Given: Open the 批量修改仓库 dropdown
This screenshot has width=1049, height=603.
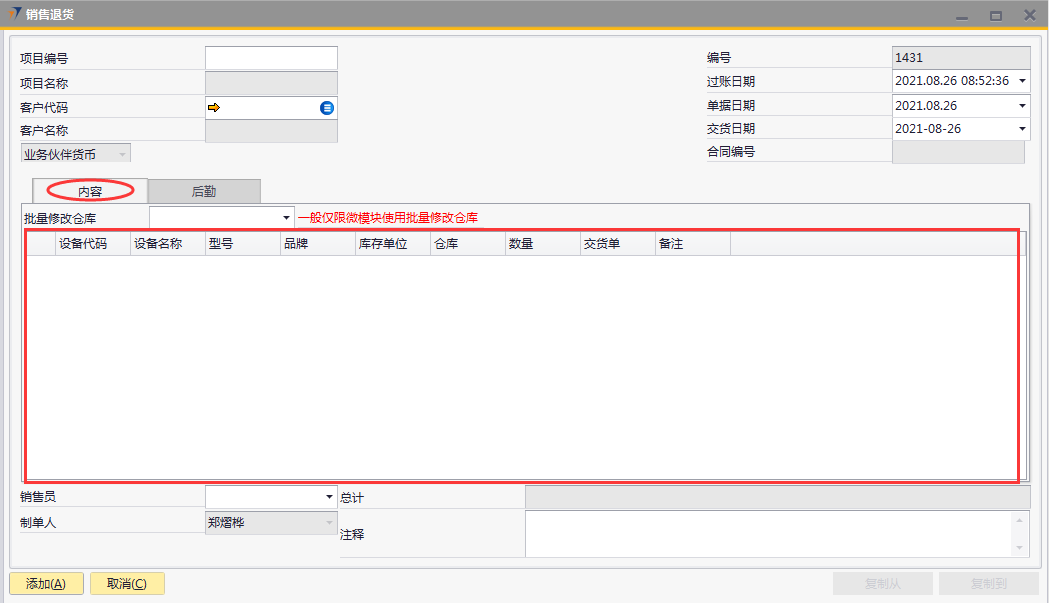Looking at the screenshot, I should [286, 217].
